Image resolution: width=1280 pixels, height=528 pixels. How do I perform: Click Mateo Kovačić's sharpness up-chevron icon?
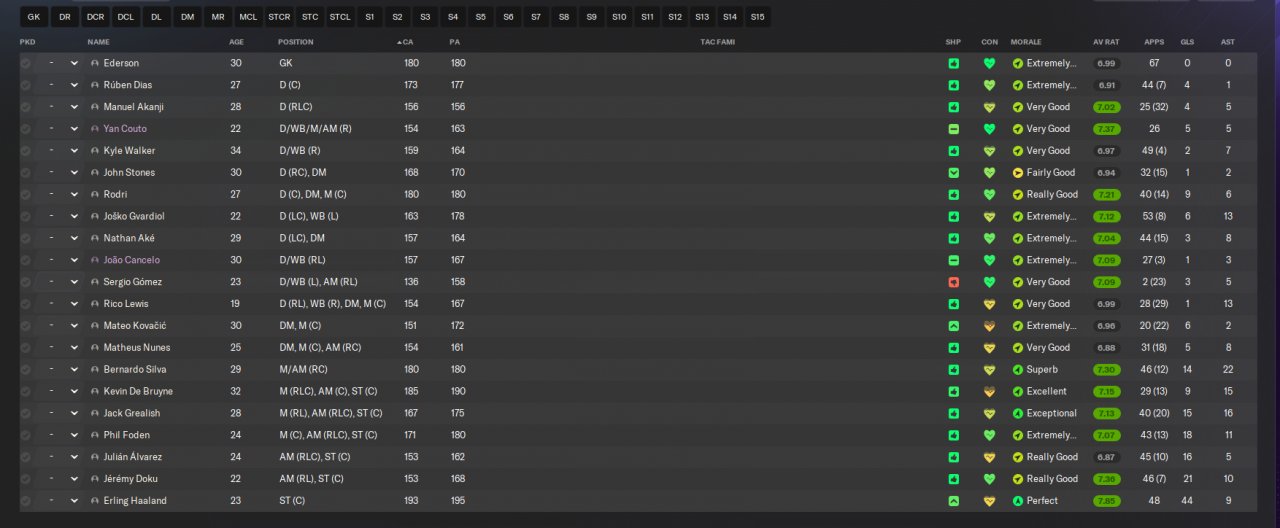pyautogui.click(x=954, y=326)
